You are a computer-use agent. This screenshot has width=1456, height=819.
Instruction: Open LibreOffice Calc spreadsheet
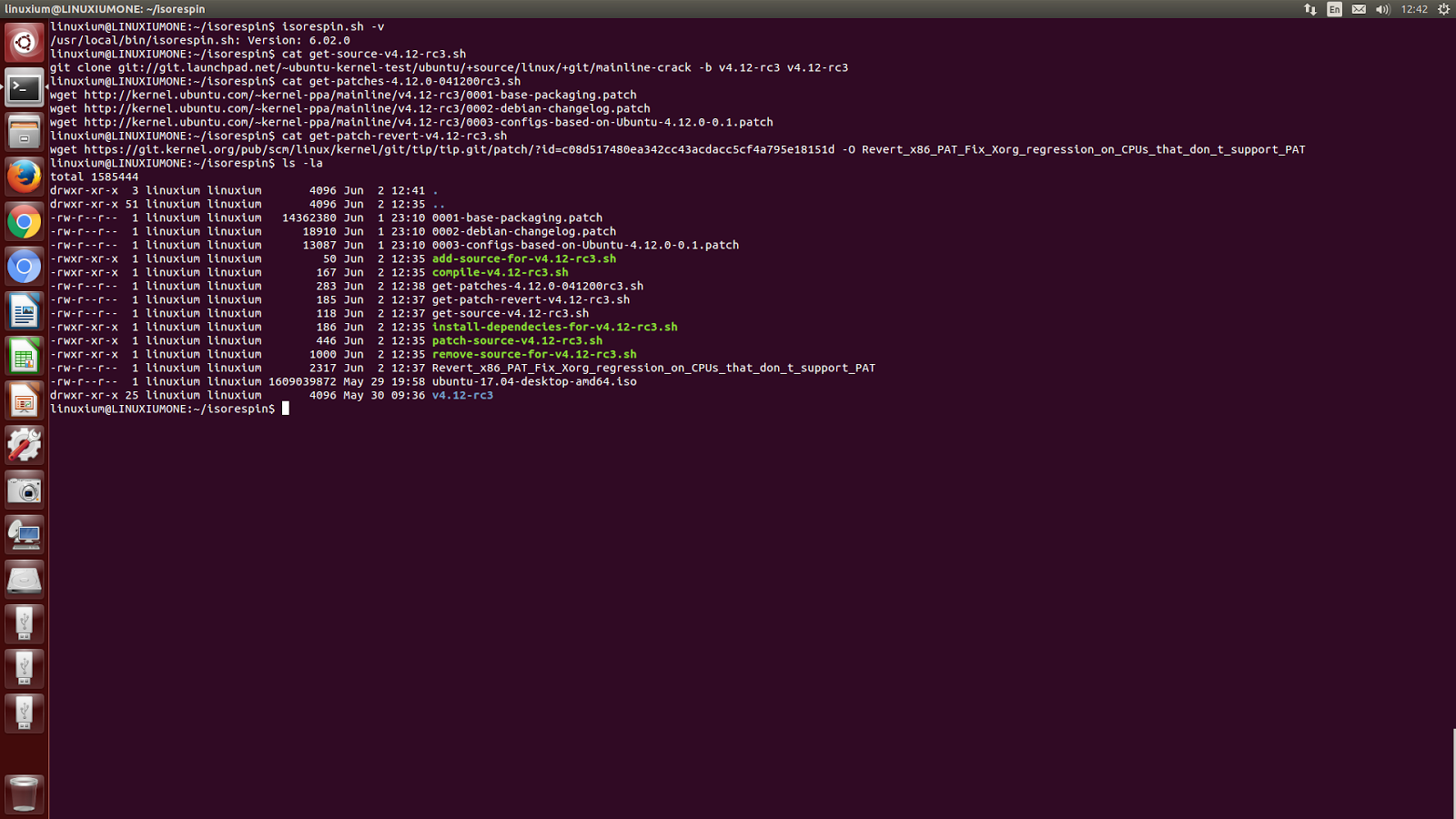[x=24, y=356]
